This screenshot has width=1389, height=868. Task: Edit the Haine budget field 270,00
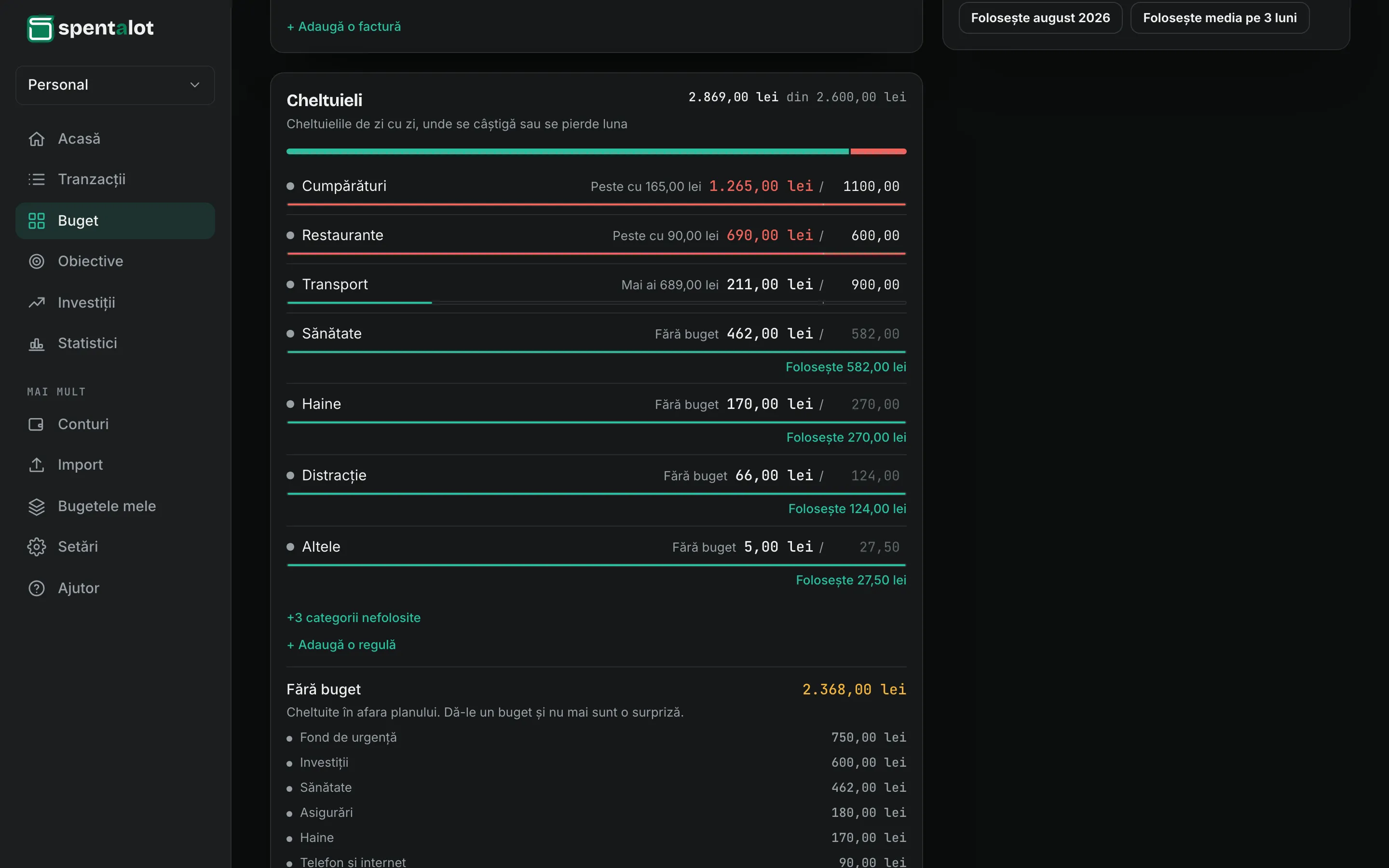867,405
